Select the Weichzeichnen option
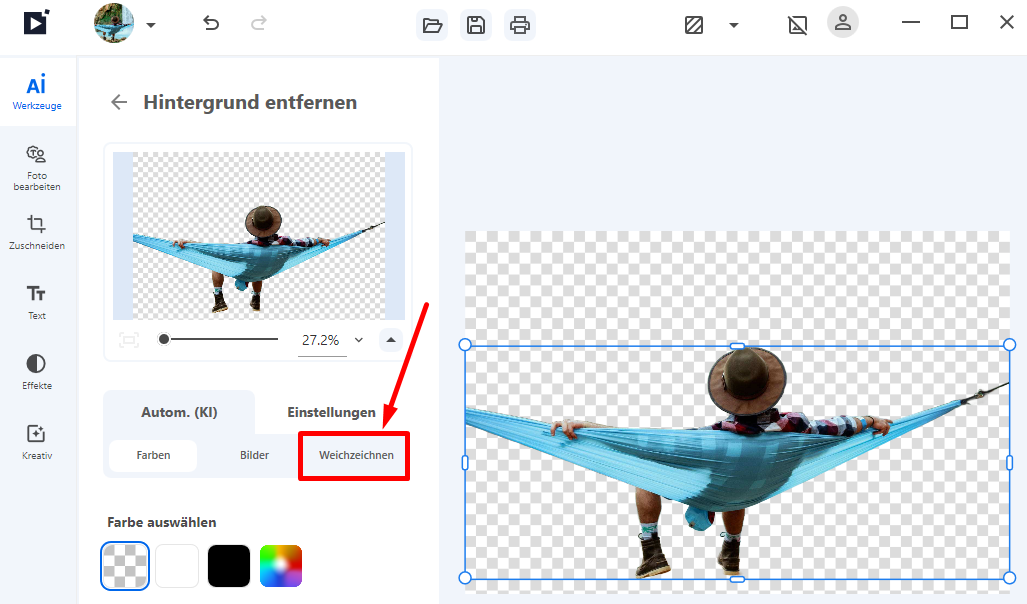 356,455
